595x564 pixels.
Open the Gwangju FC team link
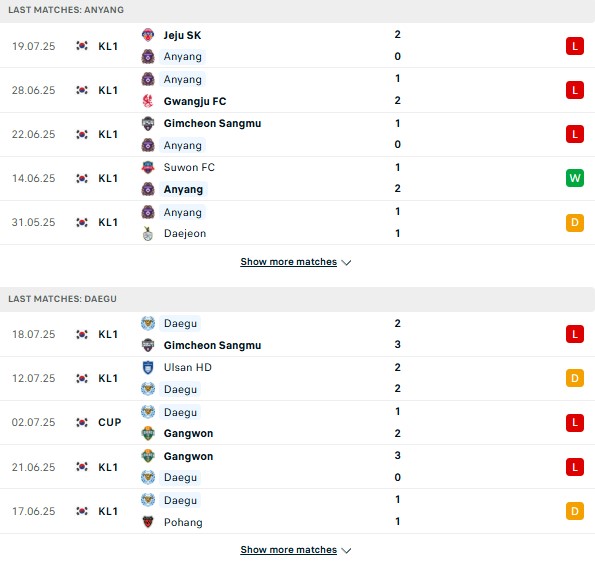195,101
